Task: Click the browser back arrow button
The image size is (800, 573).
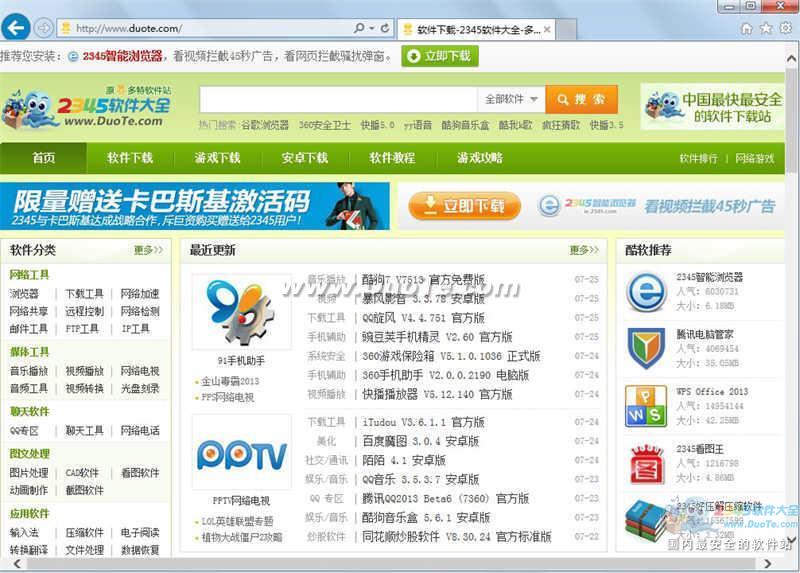Action: [16, 28]
